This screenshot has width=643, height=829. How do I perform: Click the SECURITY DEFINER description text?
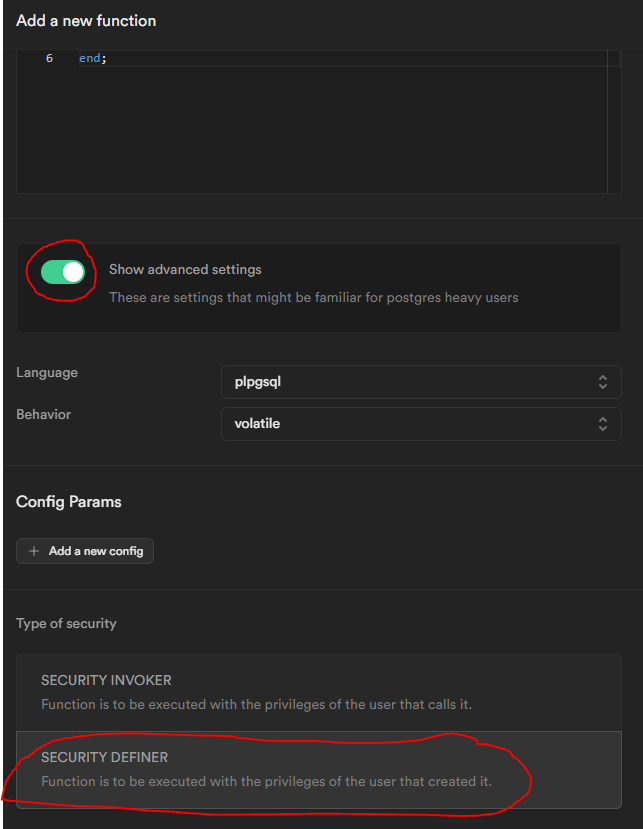(266, 781)
